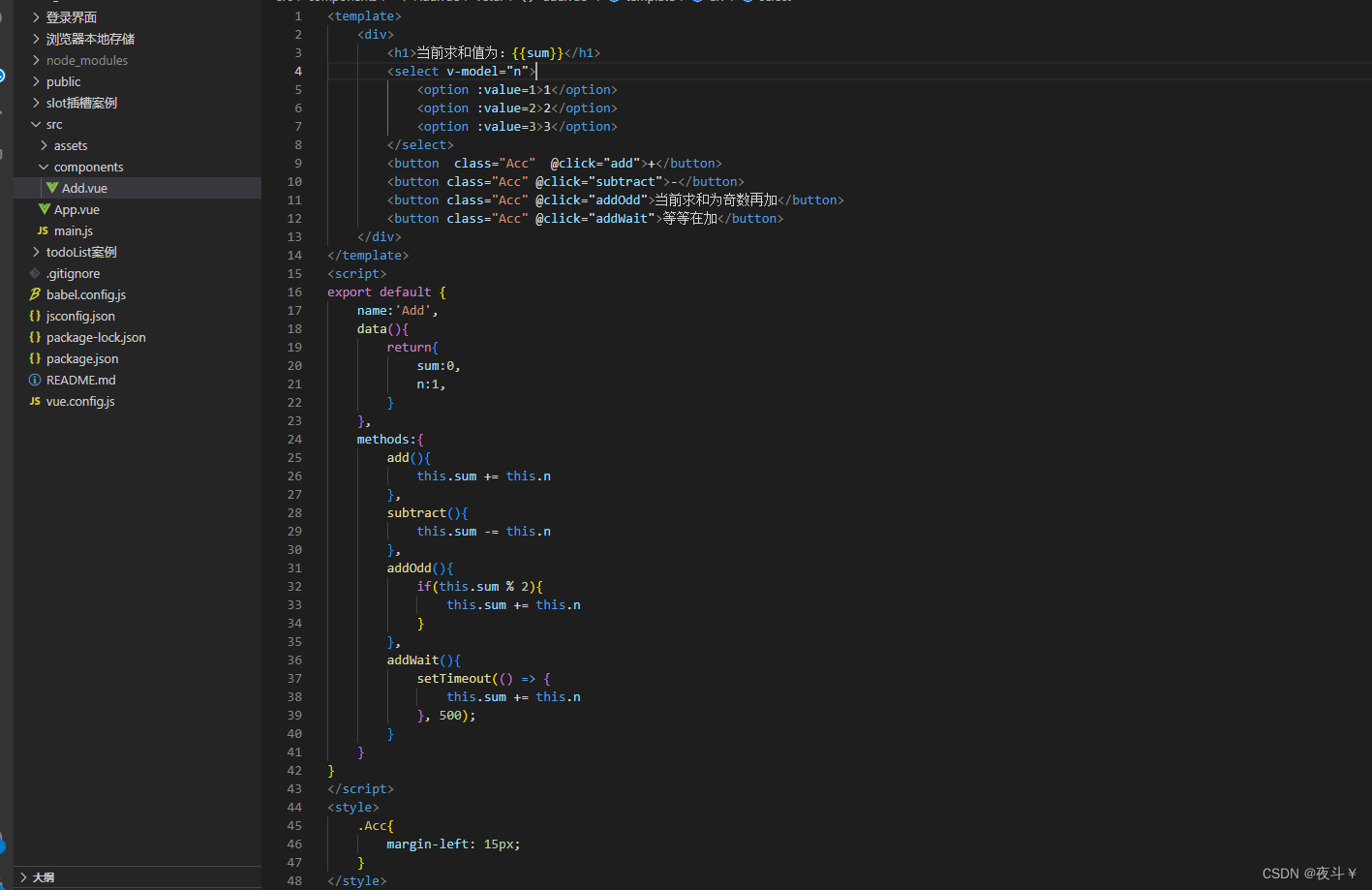The width and height of the screenshot is (1372, 890).
Task: Click the closing </template> tag
Action: click(368, 256)
